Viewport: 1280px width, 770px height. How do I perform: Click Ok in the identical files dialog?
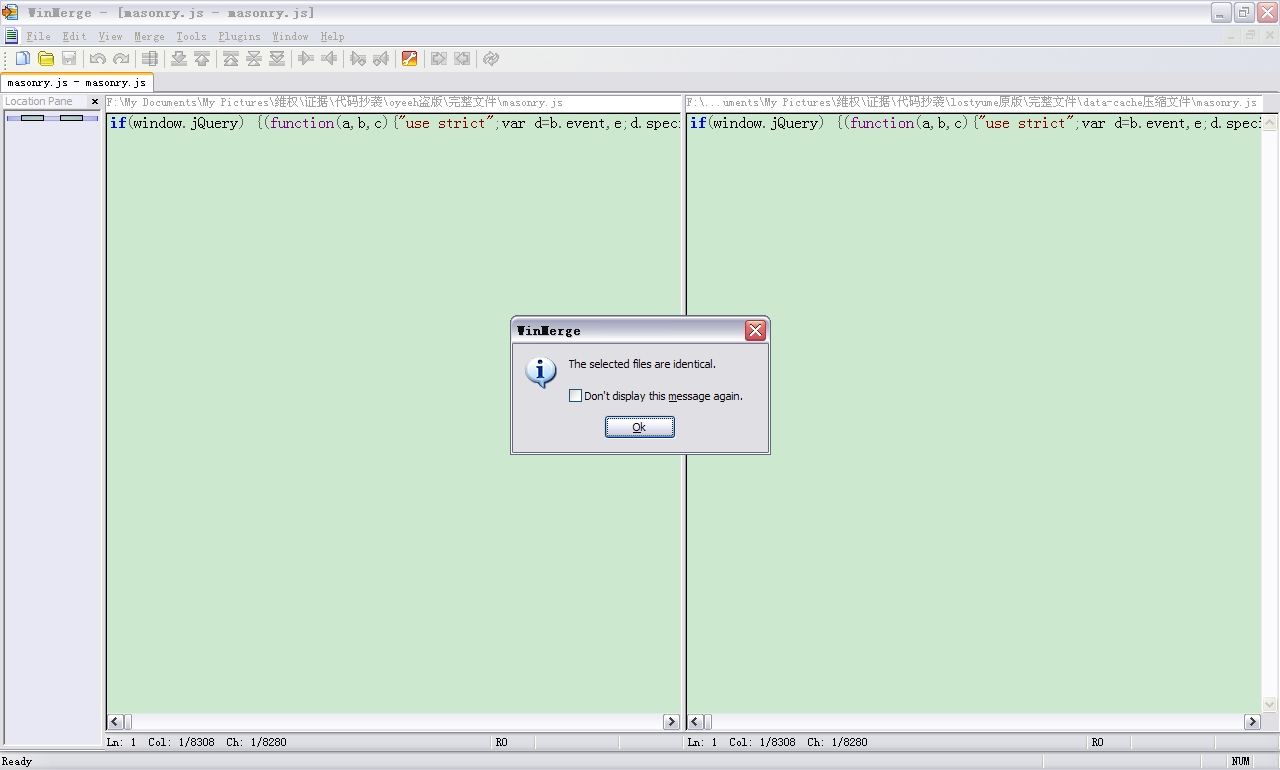[x=640, y=427]
